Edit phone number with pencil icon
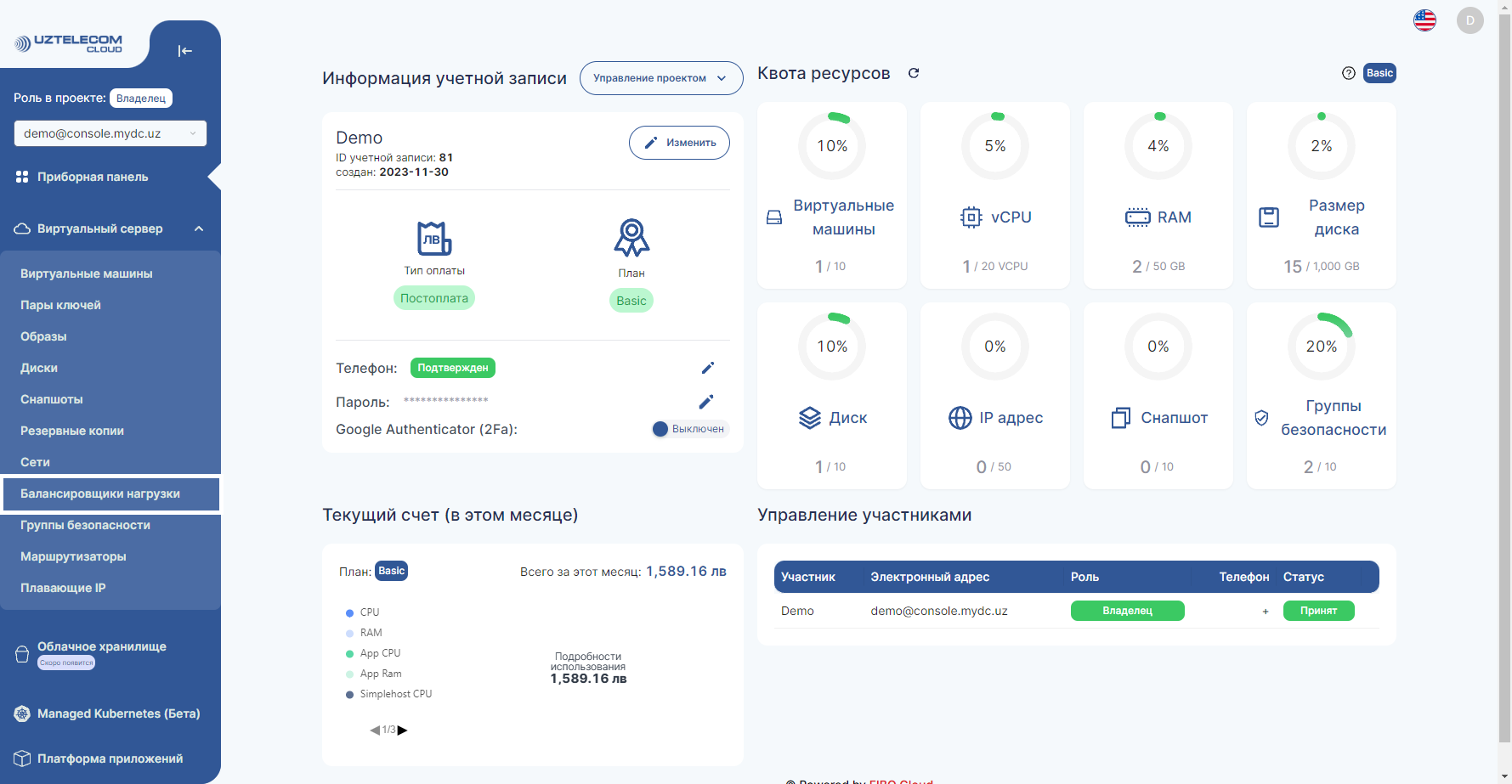This screenshot has width=1512, height=784. [x=707, y=368]
